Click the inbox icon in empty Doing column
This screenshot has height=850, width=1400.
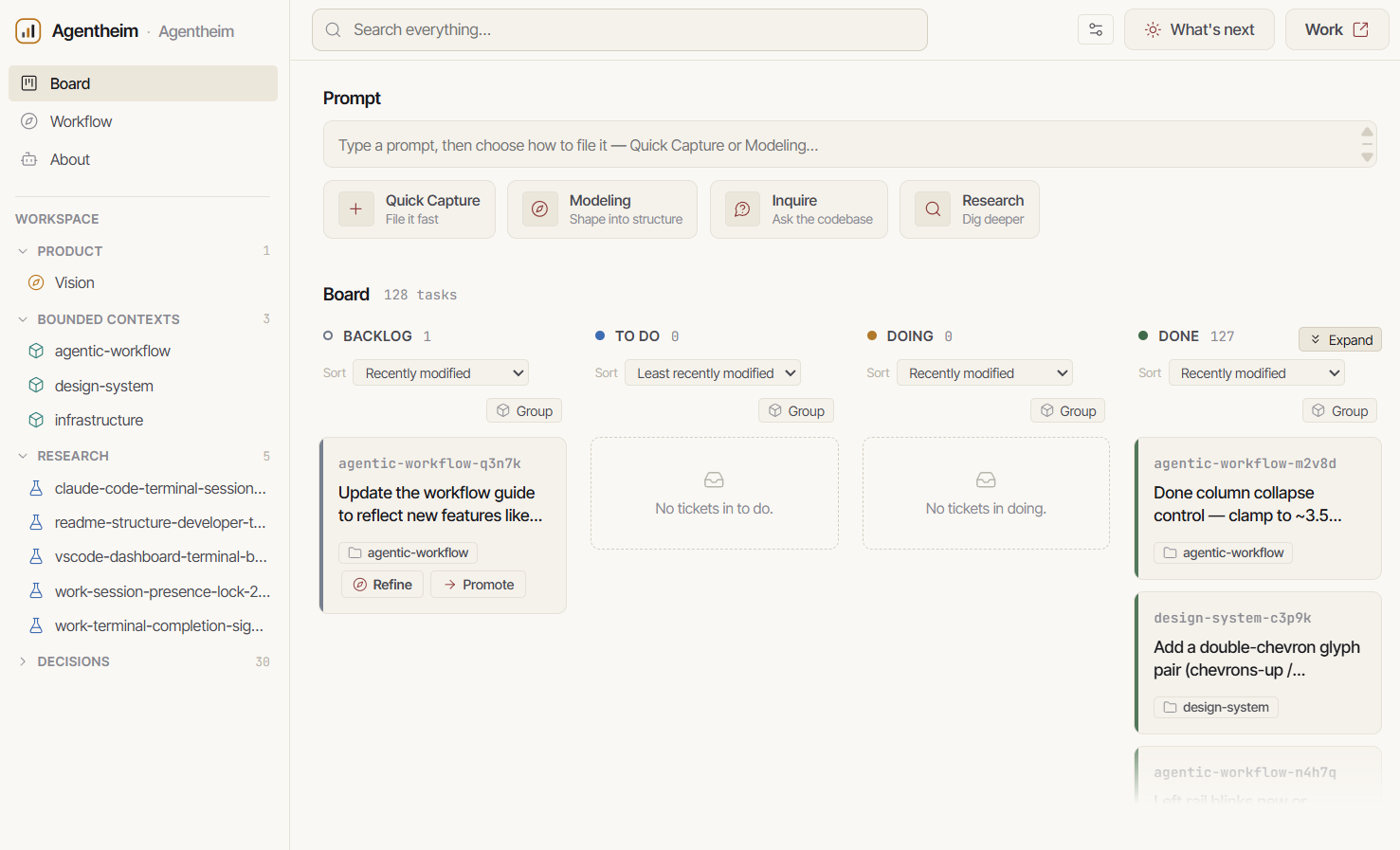tap(986, 480)
